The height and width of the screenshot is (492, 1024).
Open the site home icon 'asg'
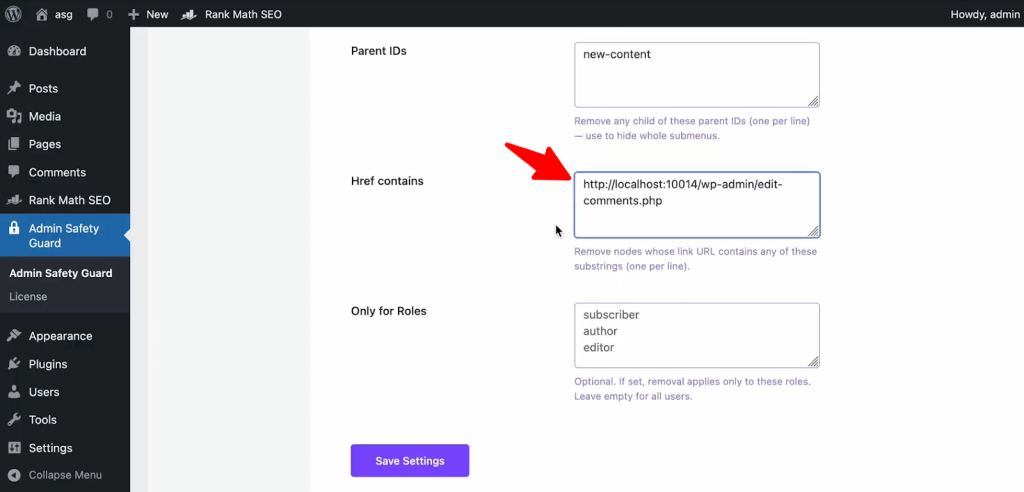pos(42,14)
